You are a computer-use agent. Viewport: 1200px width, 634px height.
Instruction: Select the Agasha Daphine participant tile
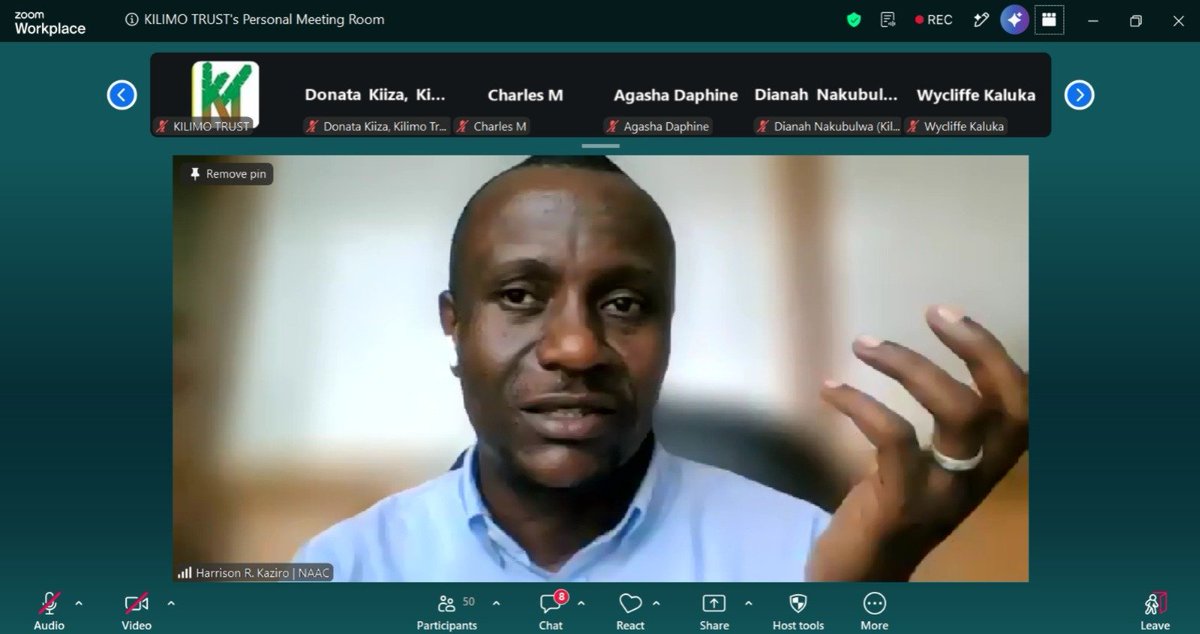pos(676,95)
